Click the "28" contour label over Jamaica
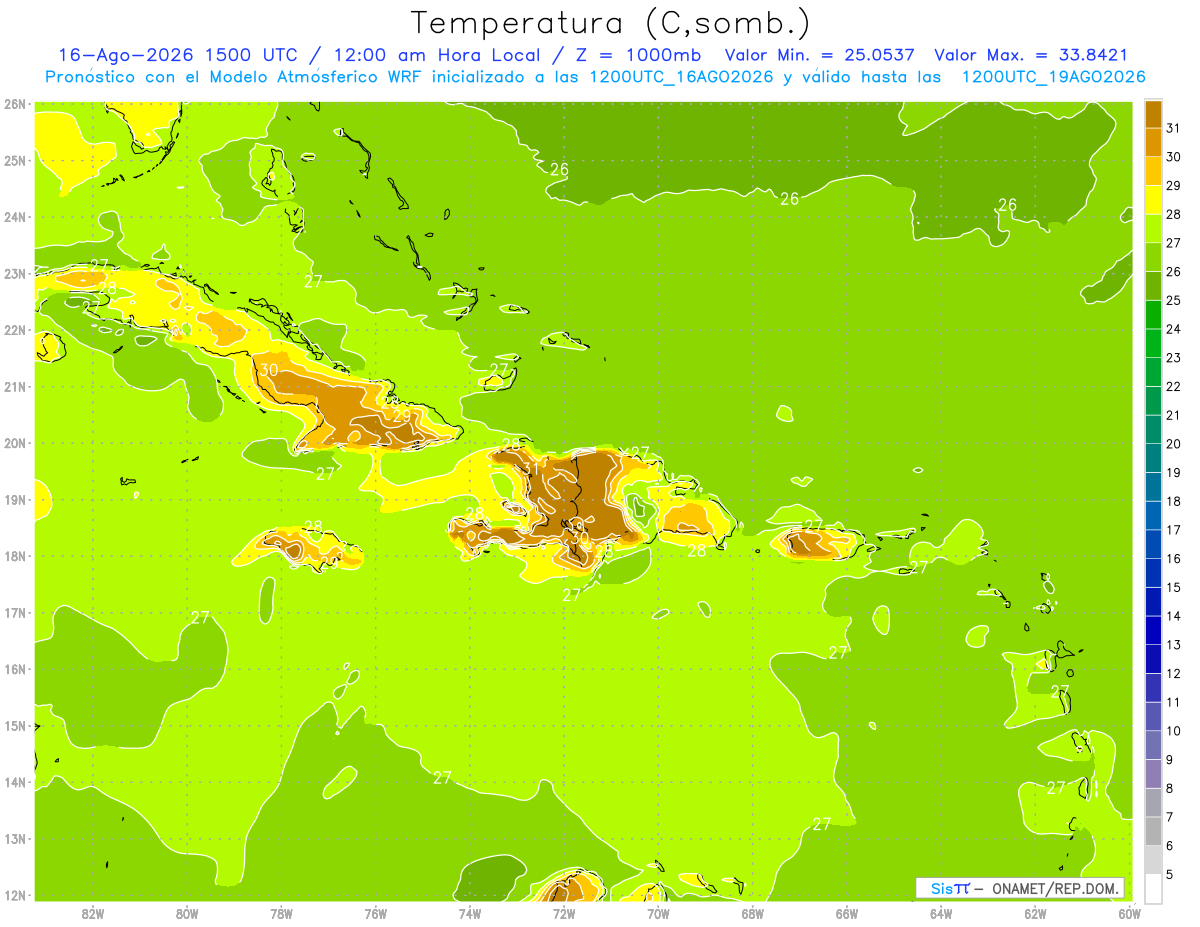 313,527
